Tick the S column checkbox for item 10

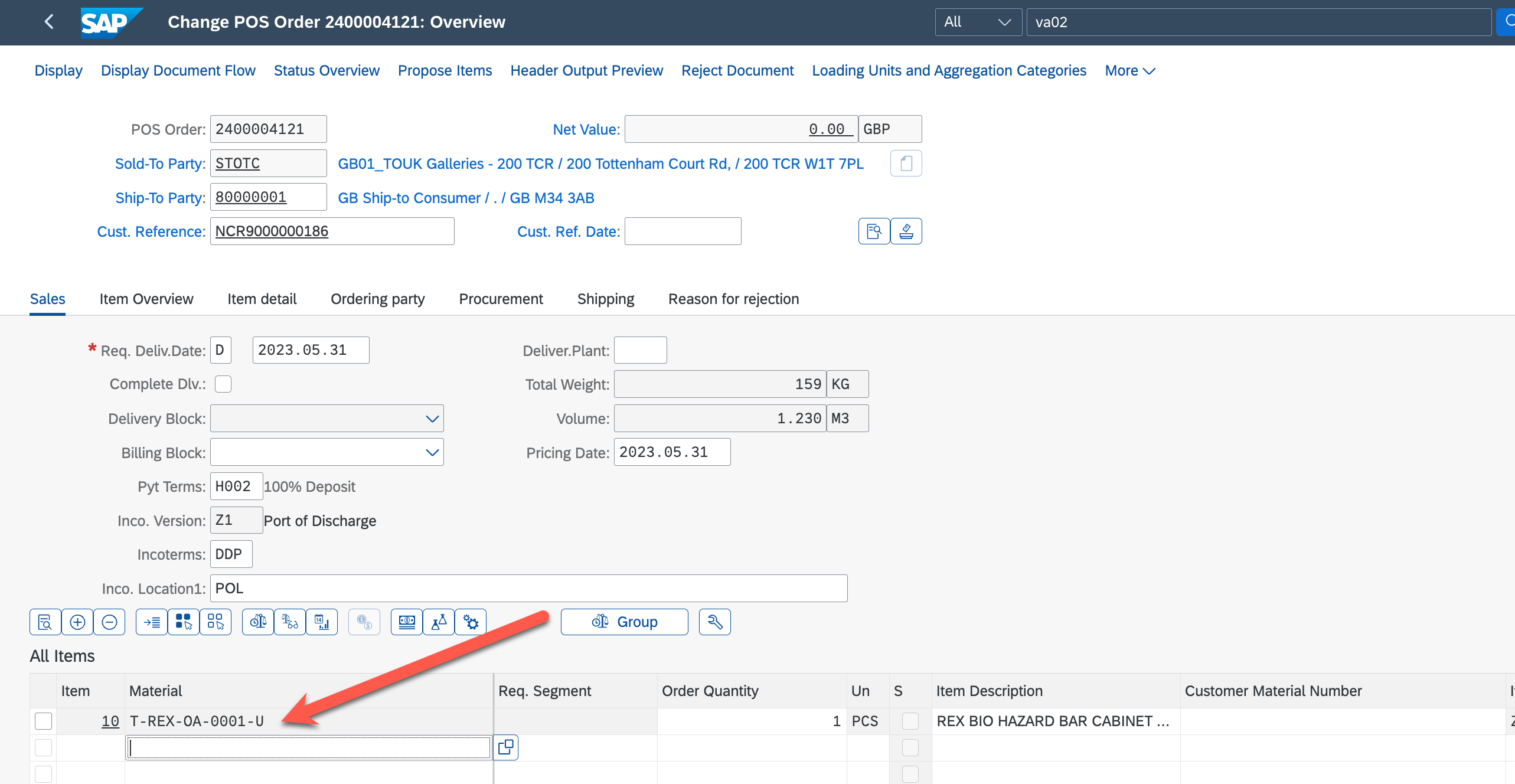coord(910,721)
